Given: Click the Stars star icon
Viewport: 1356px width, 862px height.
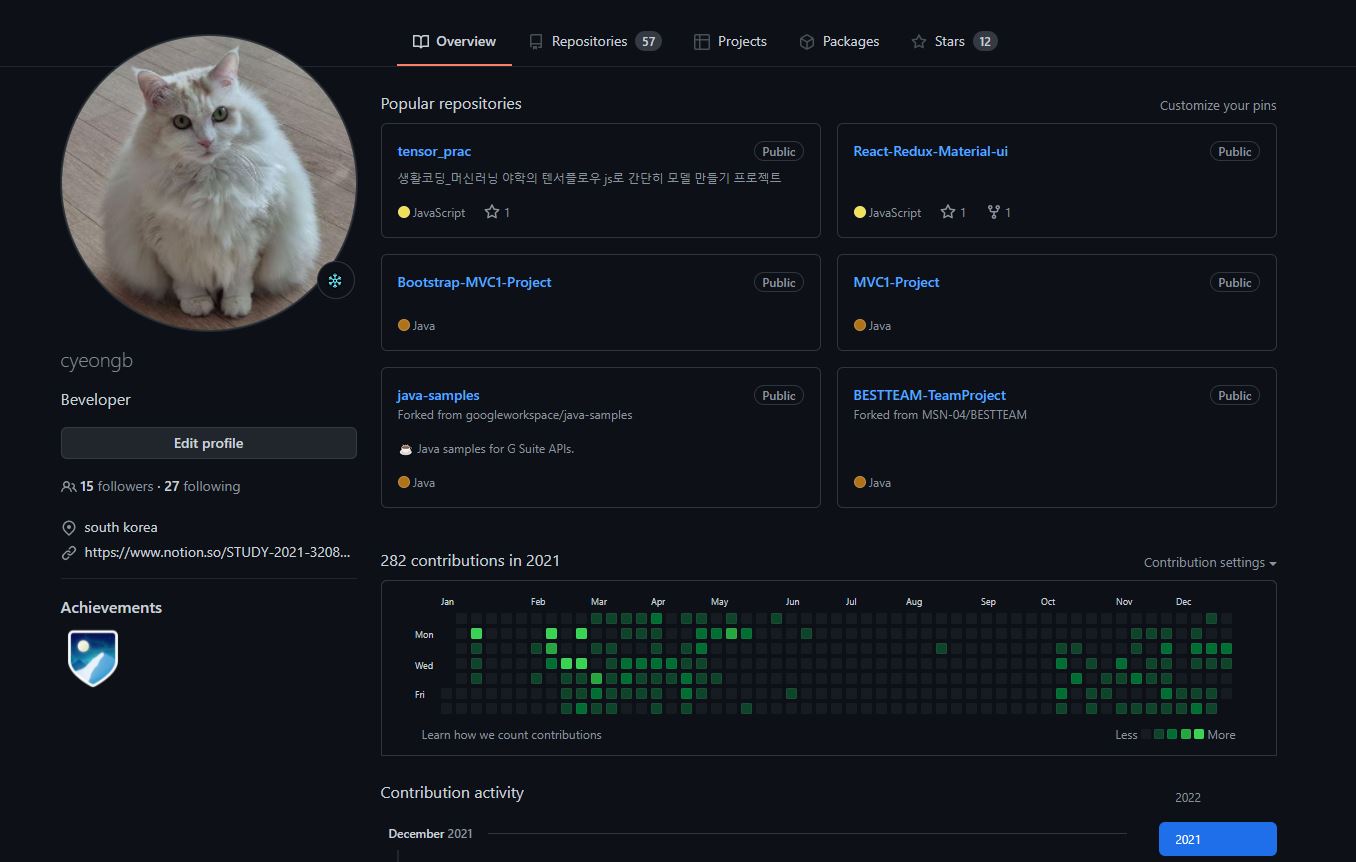Looking at the screenshot, I should coord(919,41).
